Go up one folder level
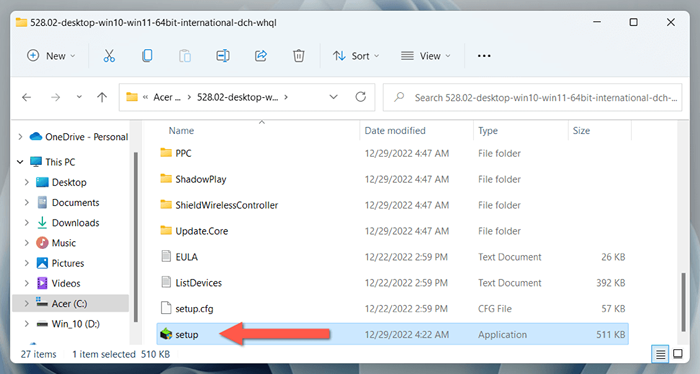Viewport: 700px width, 374px height. click(102, 97)
